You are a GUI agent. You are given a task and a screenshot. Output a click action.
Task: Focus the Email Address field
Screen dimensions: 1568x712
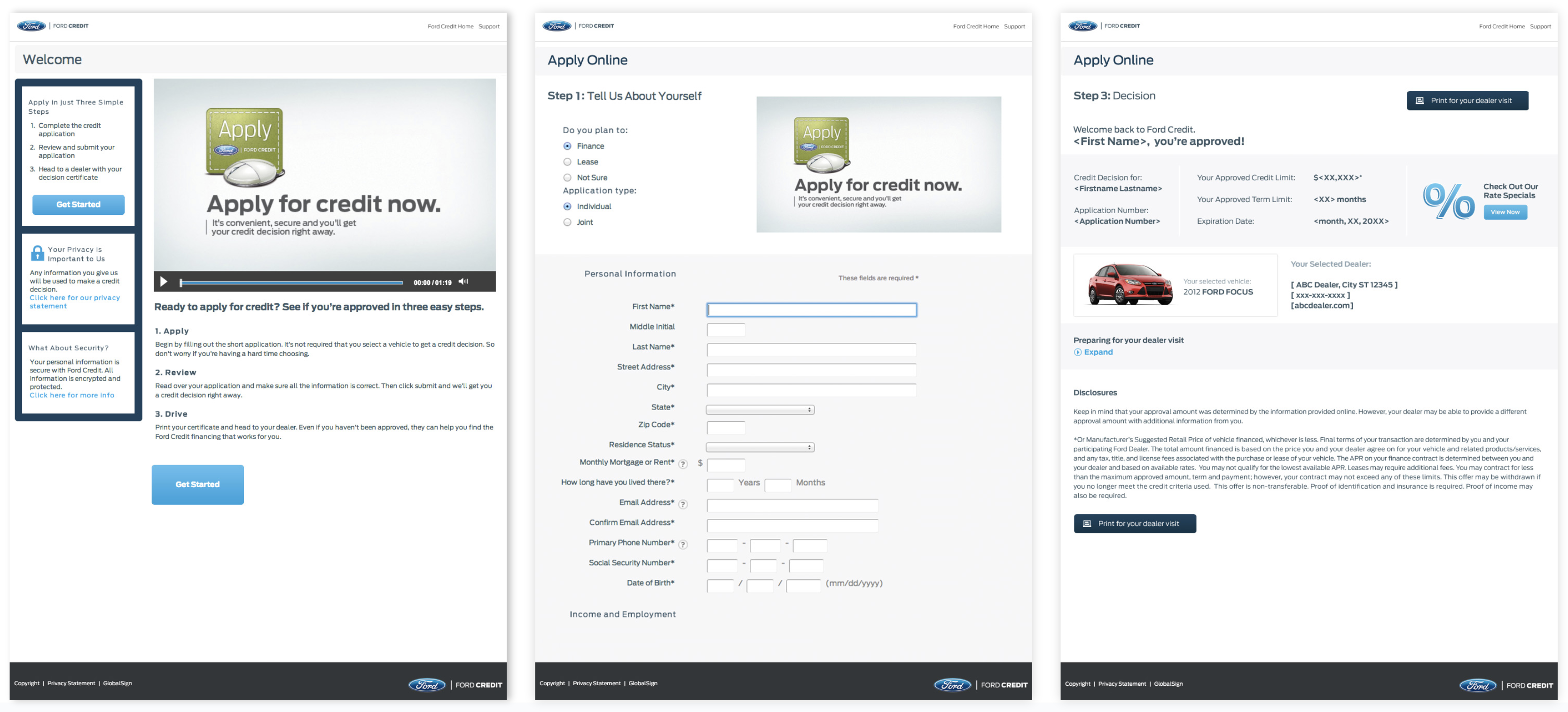pos(792,506)
